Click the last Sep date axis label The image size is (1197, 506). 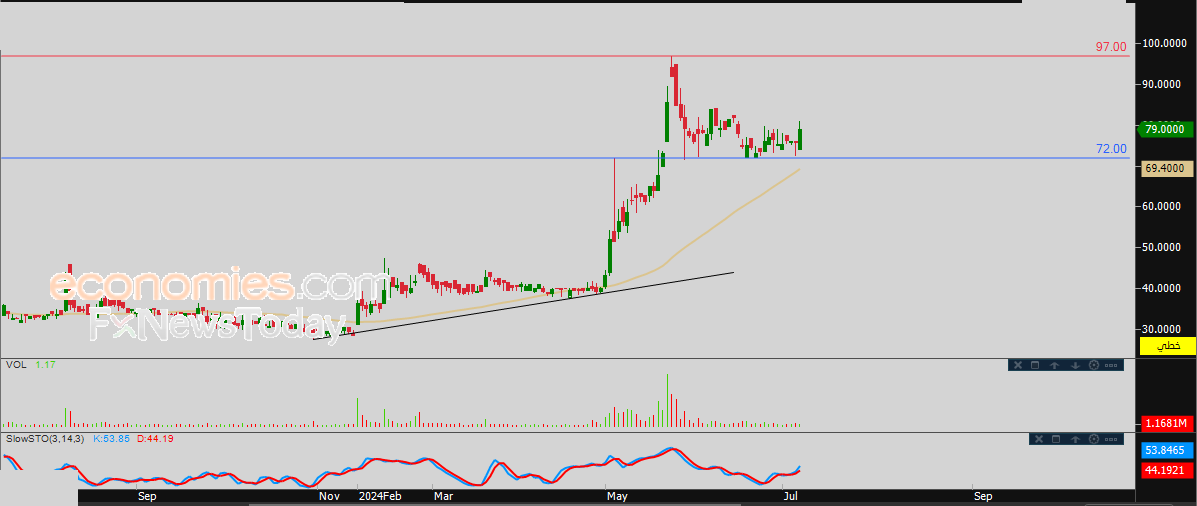(982, 496)
